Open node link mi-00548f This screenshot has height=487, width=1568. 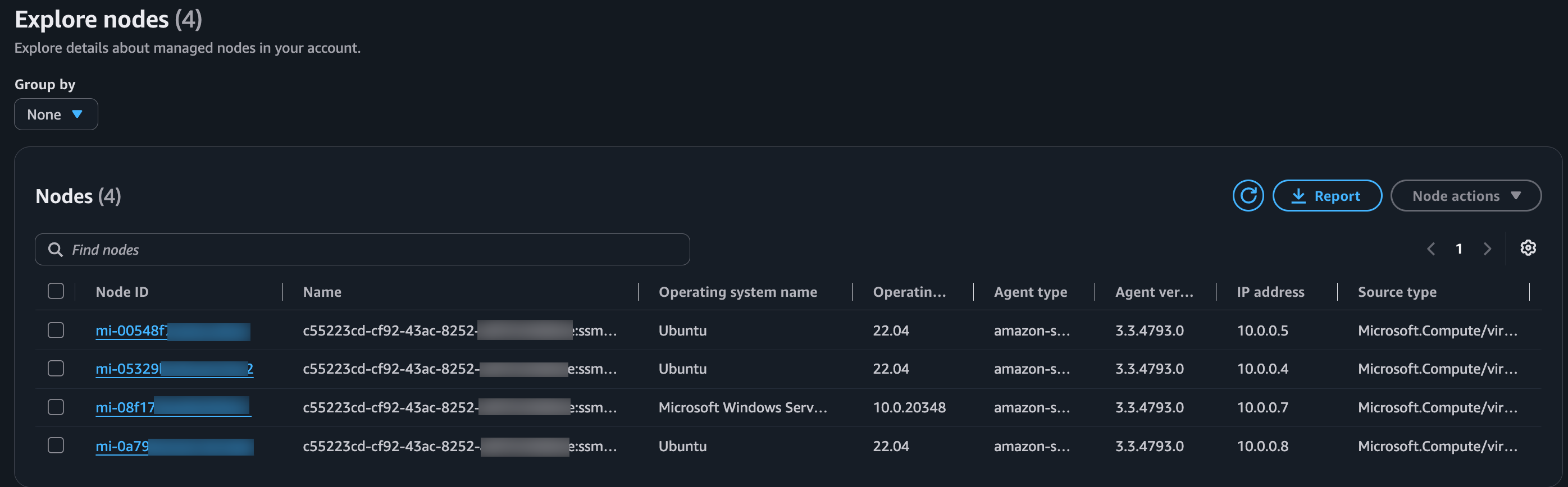click(x=173, y=331)
